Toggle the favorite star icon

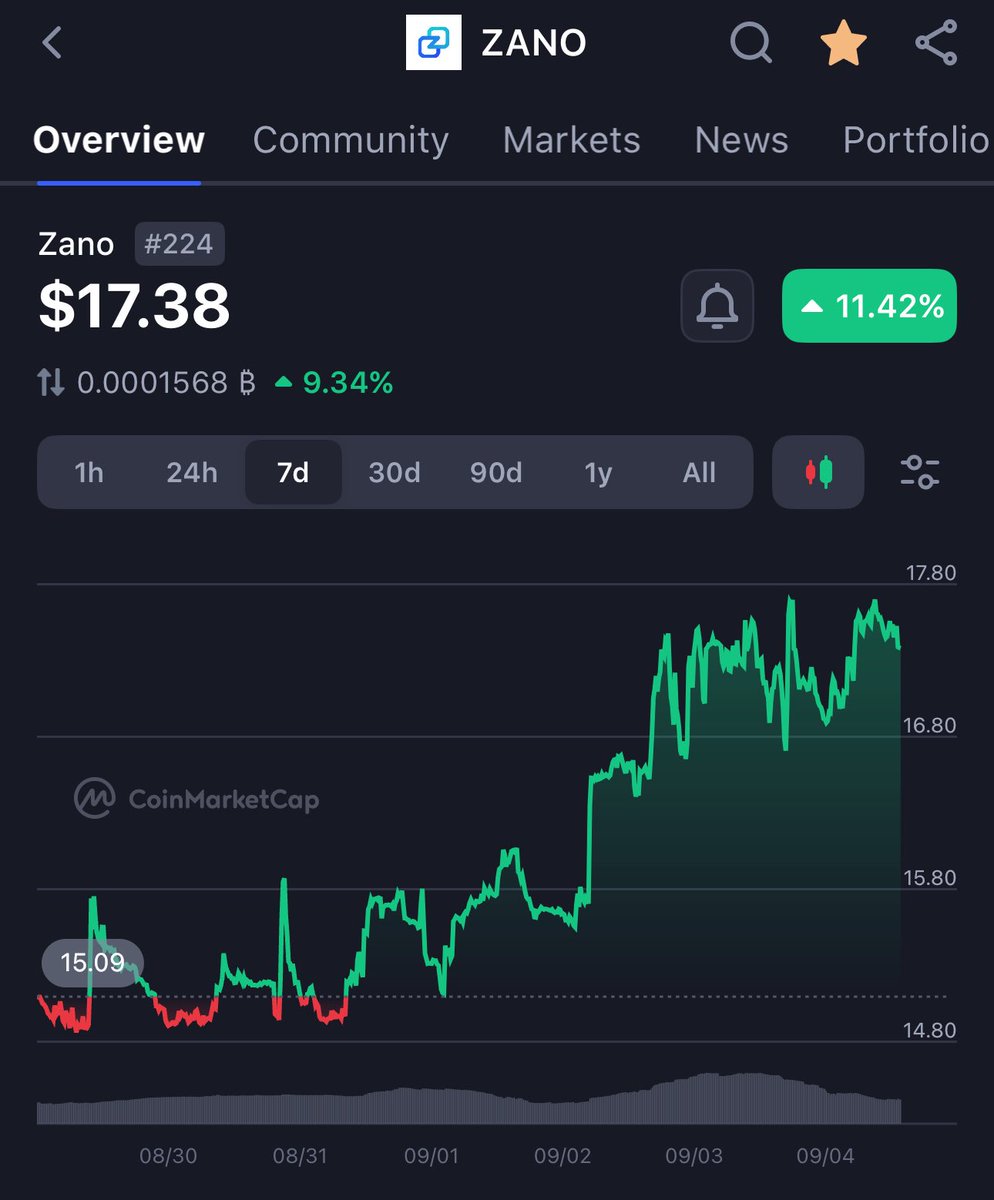click(x=843, y=43)
